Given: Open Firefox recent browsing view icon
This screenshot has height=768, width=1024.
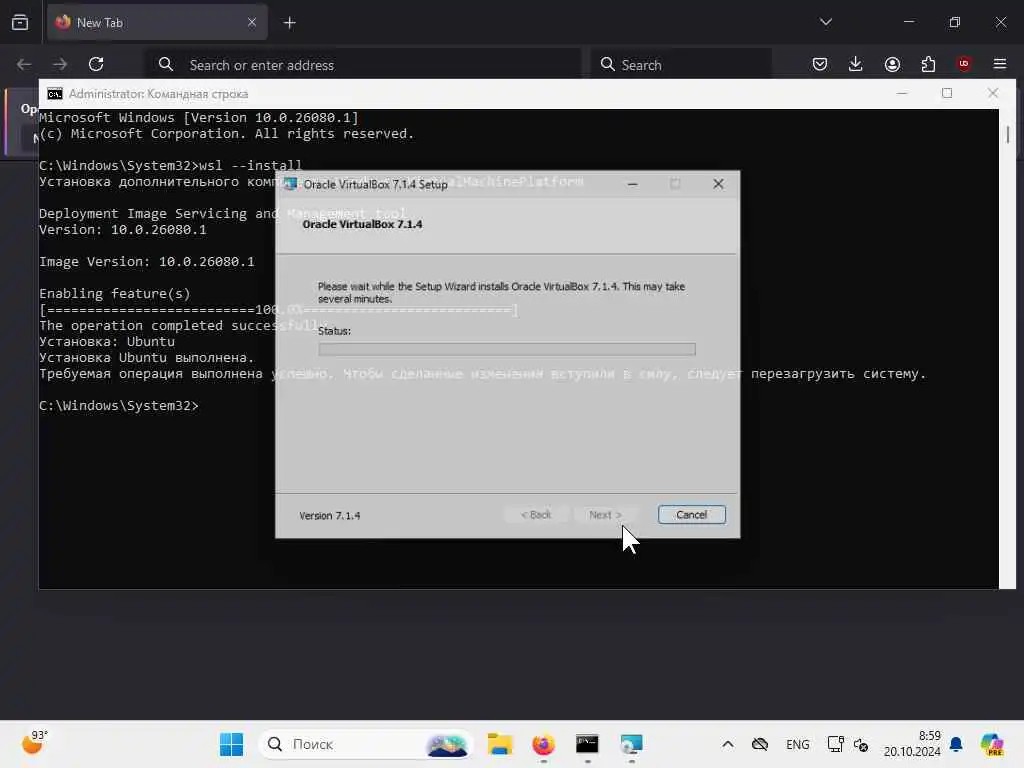Looking at the screenshot, I should pyautogui.click(x=20, y=22).
